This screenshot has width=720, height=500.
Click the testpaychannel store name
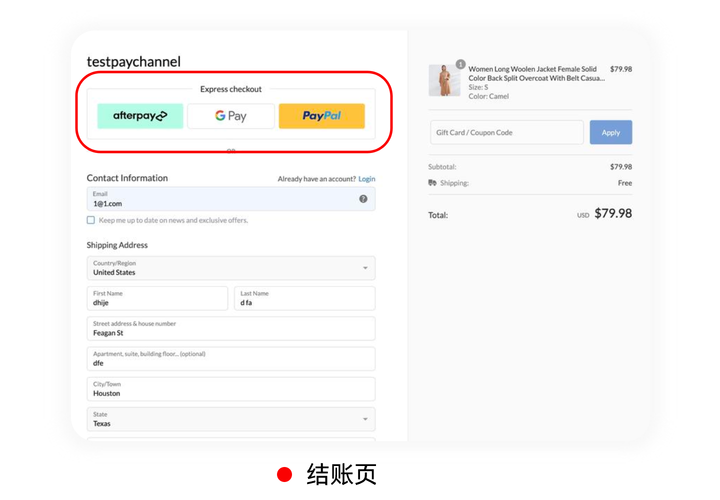pyautogui.click(x=134, y=62)
